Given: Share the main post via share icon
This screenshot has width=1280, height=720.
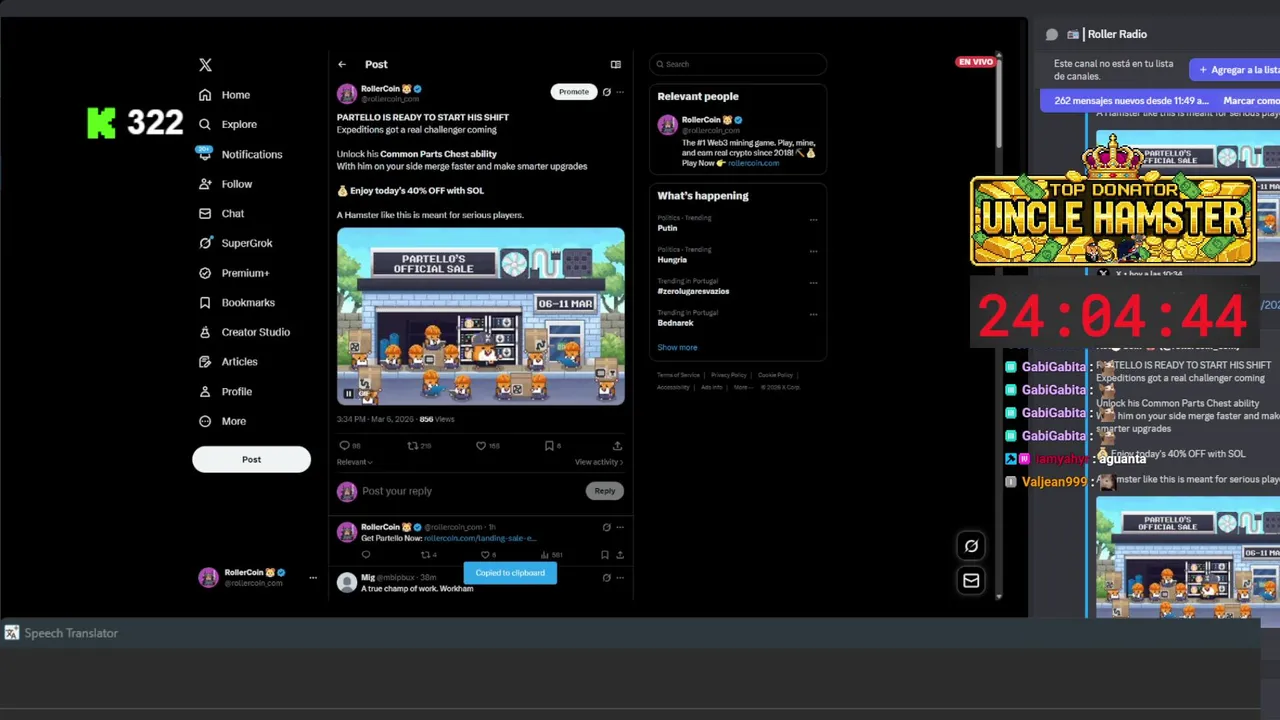Looking at the screenshot, I should 617,445.
